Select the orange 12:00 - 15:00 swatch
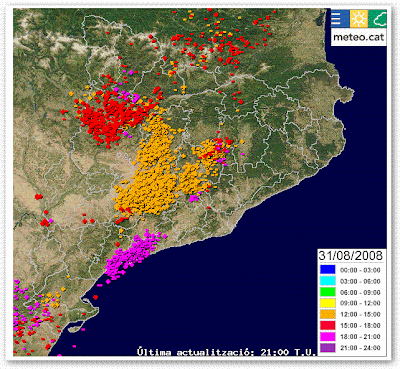Screen dimensions: 400x369 pyautogui.click(x=328, y=314)
